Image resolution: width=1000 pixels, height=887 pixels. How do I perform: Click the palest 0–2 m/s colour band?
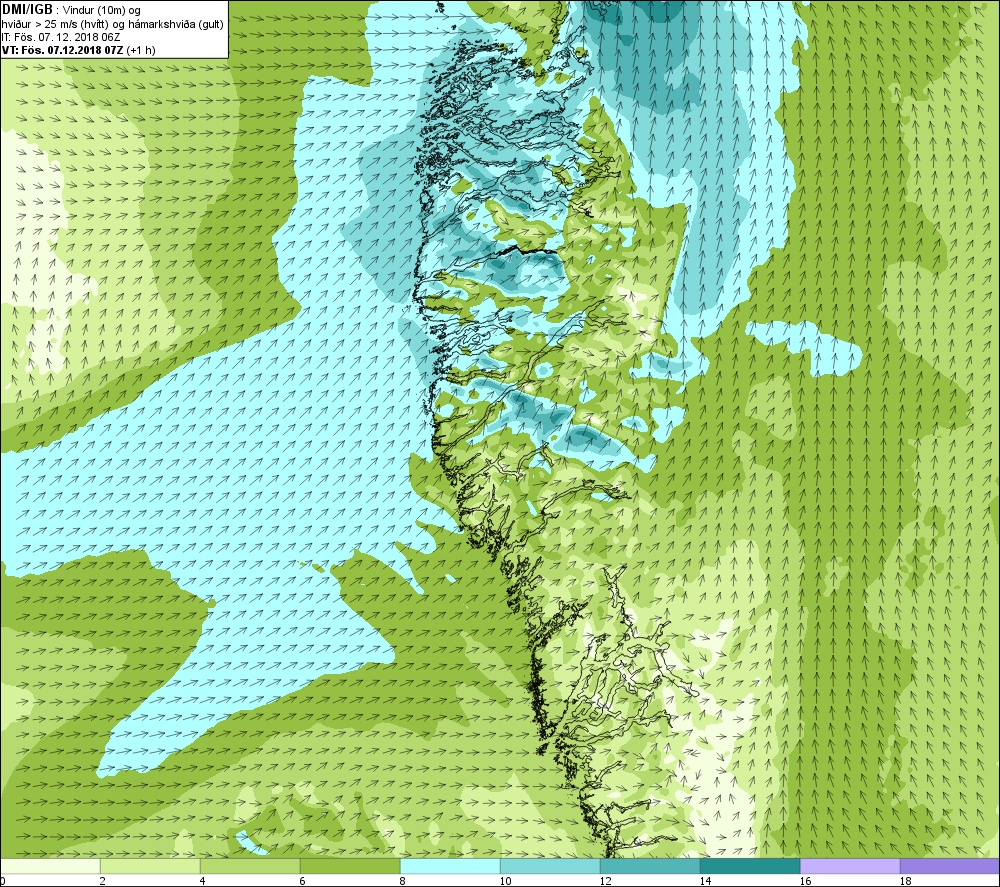pos(50,866)
